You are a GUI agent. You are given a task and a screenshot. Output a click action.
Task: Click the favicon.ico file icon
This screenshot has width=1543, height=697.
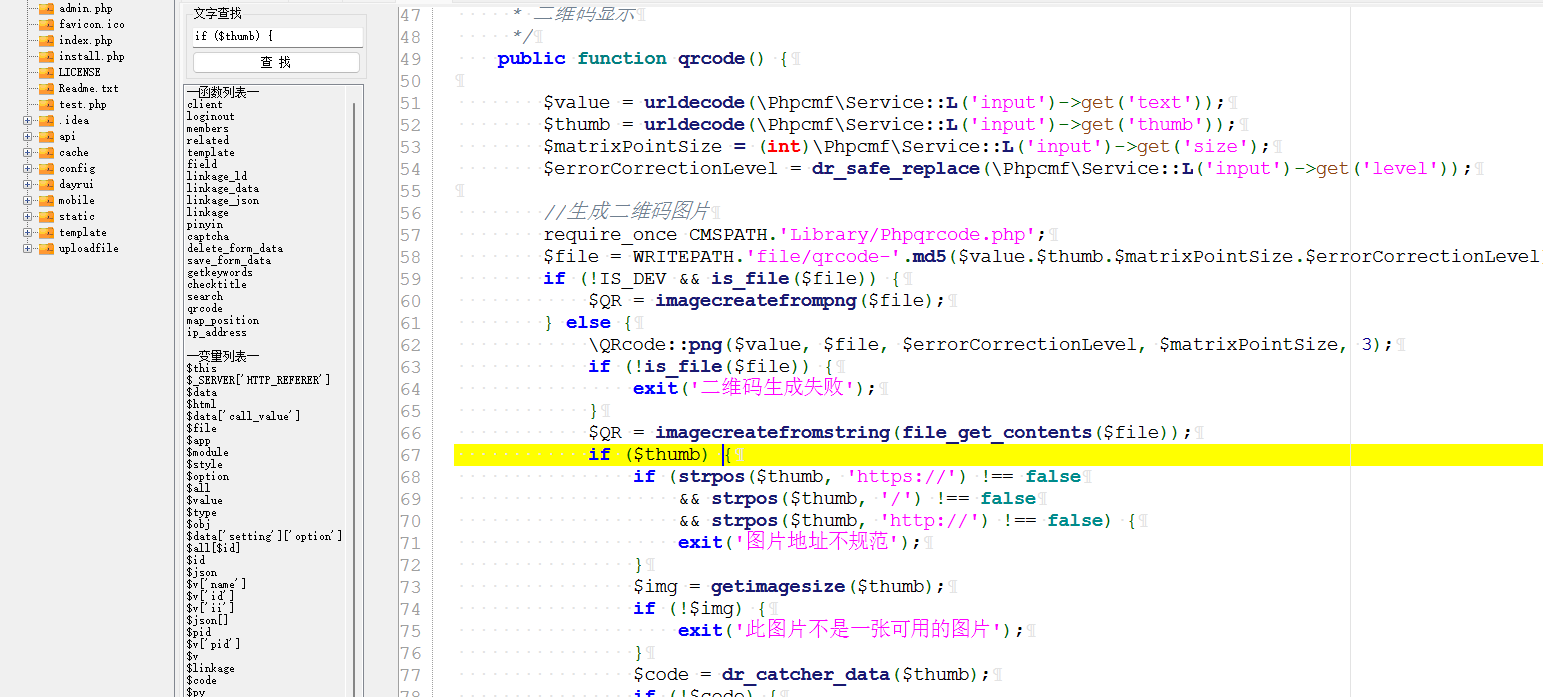pyautogui.click(x=44, y=24)
